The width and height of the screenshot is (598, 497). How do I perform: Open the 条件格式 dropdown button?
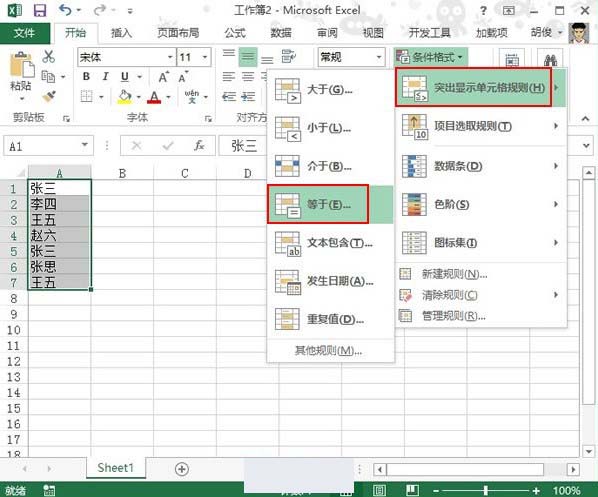tap(431, 57)
